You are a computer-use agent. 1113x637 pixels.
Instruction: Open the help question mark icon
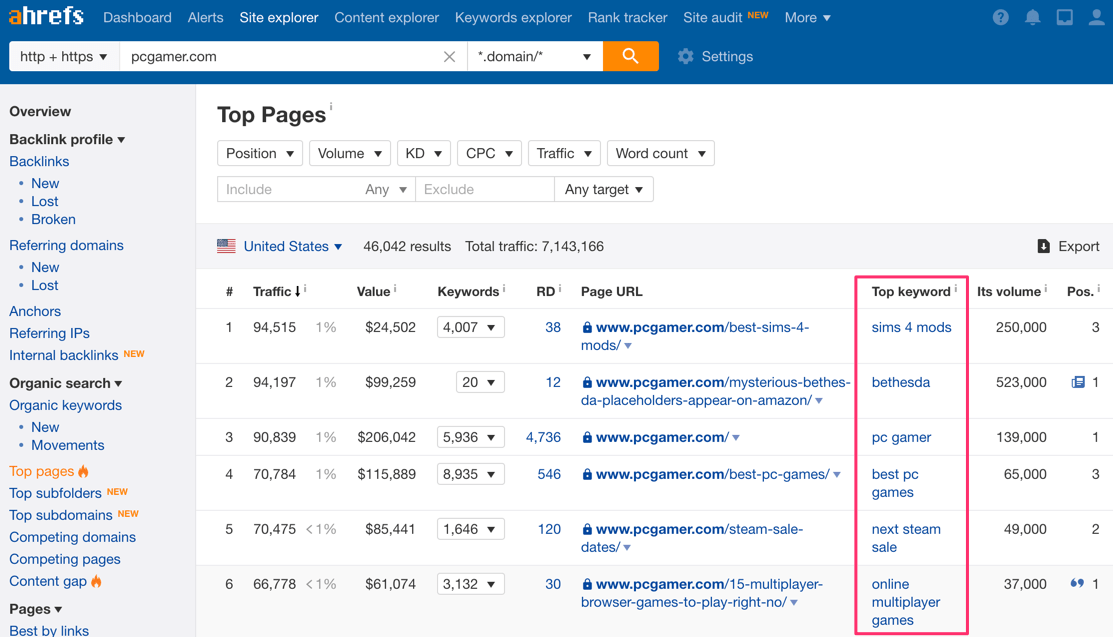pos(1001,18)
